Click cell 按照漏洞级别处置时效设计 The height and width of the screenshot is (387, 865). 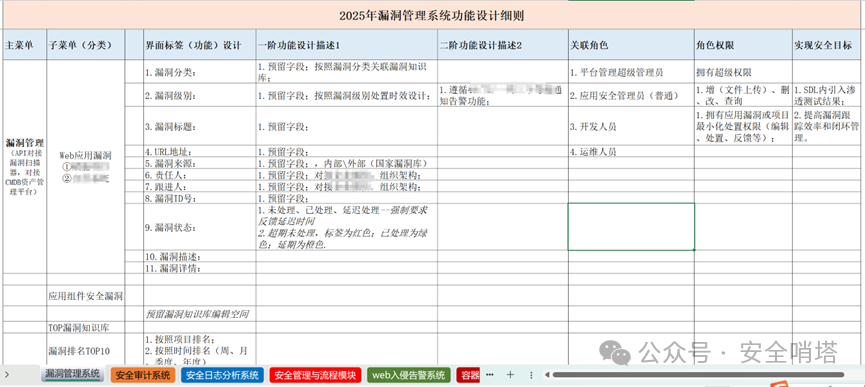[347, 95]
